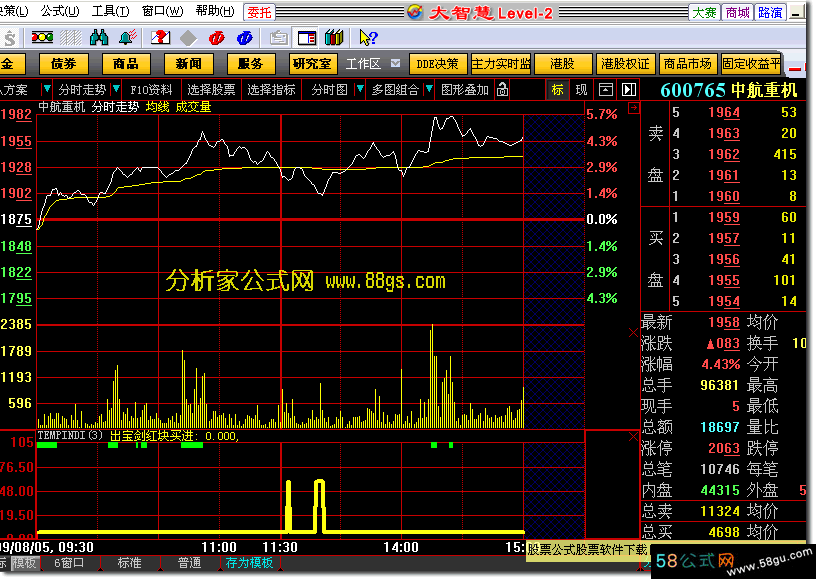Click the red info circle icon
This screenshot has height=579, width=816.
pos(216,38)
